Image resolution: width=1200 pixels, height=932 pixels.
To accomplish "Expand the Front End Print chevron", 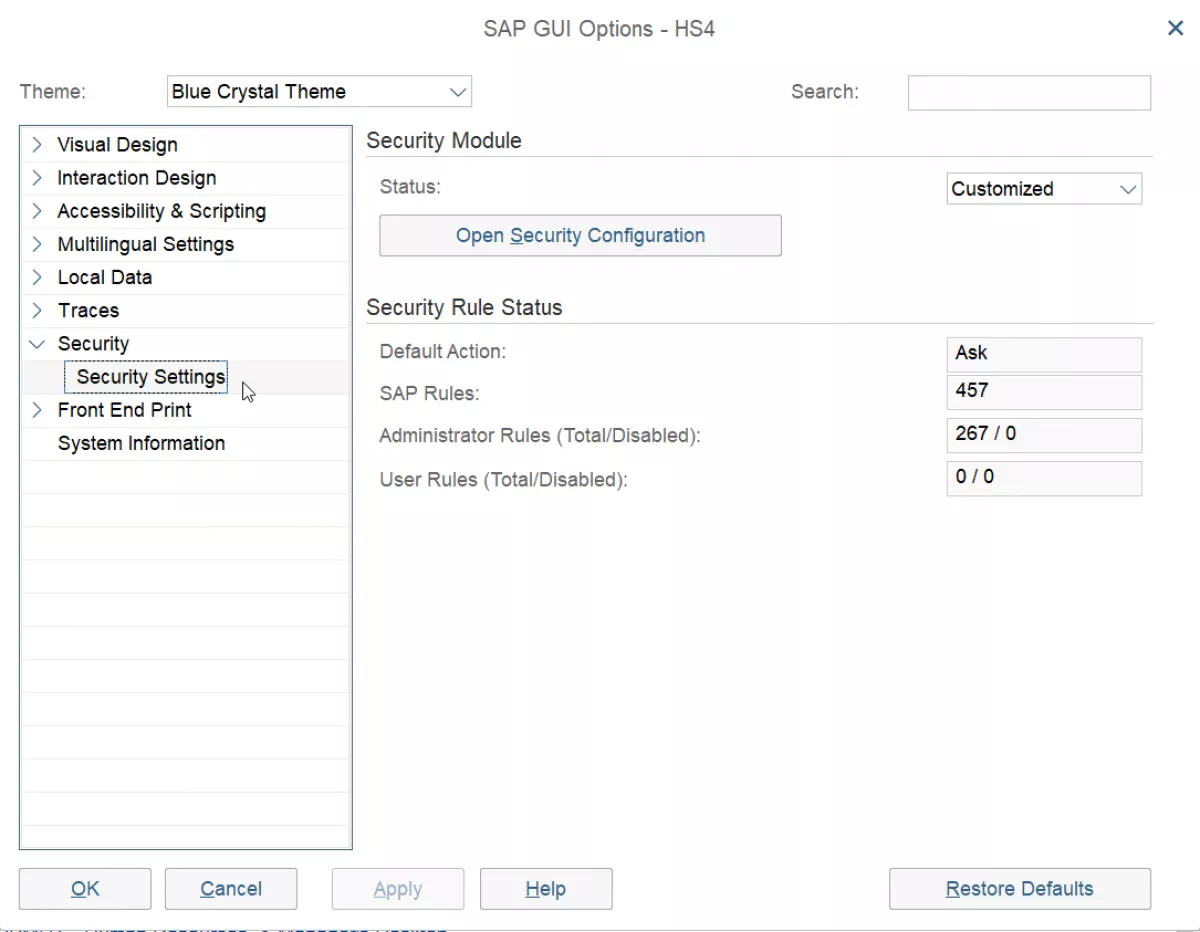I will 37,410.
